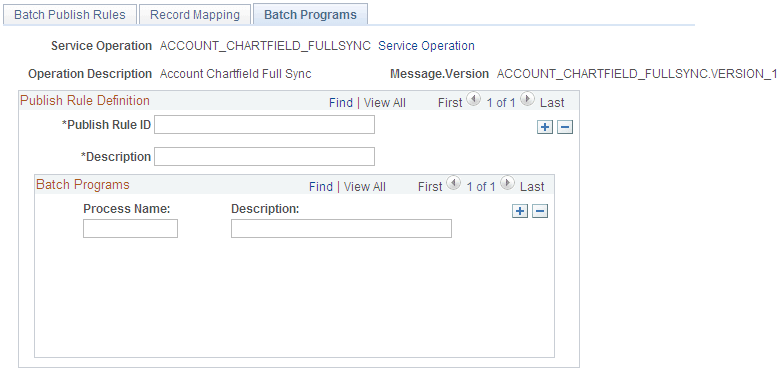Select the Account Chartfield Full Sync text

(236, 74)
